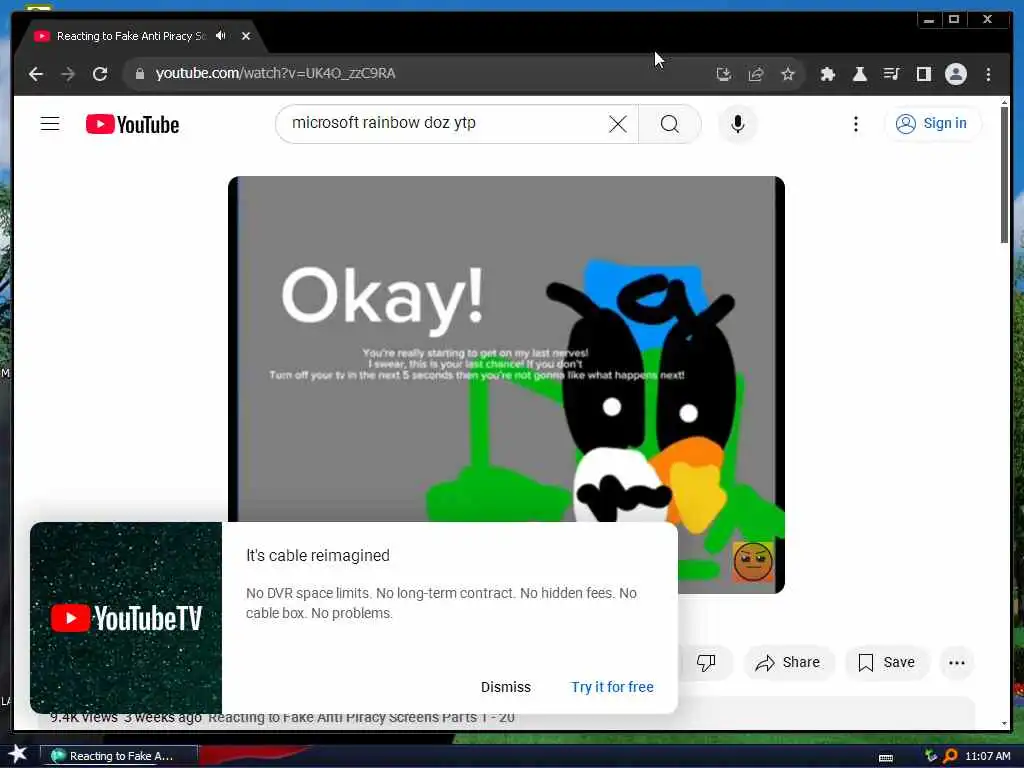Go to YouTube home via logo
The height and width of the screenshot is (768, 1024).
pos(132,123)
